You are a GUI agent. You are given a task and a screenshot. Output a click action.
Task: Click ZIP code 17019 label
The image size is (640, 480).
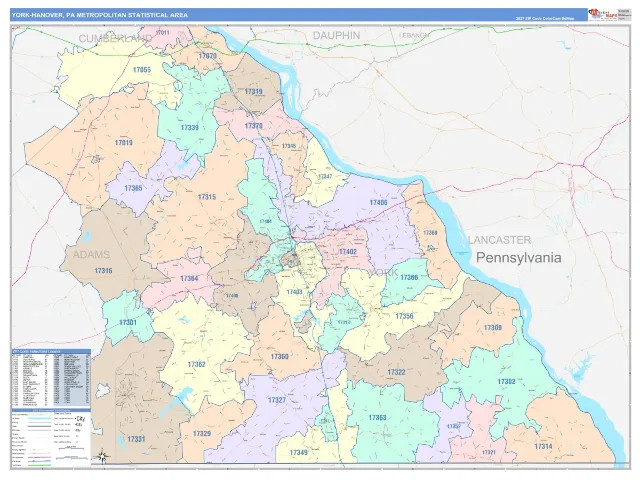click(123, 142)
